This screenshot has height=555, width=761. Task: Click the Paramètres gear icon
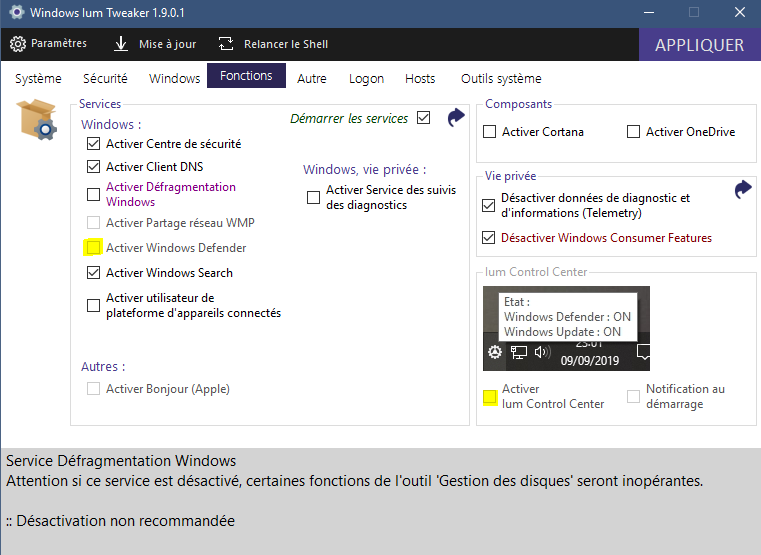click(x=18, y=44)
